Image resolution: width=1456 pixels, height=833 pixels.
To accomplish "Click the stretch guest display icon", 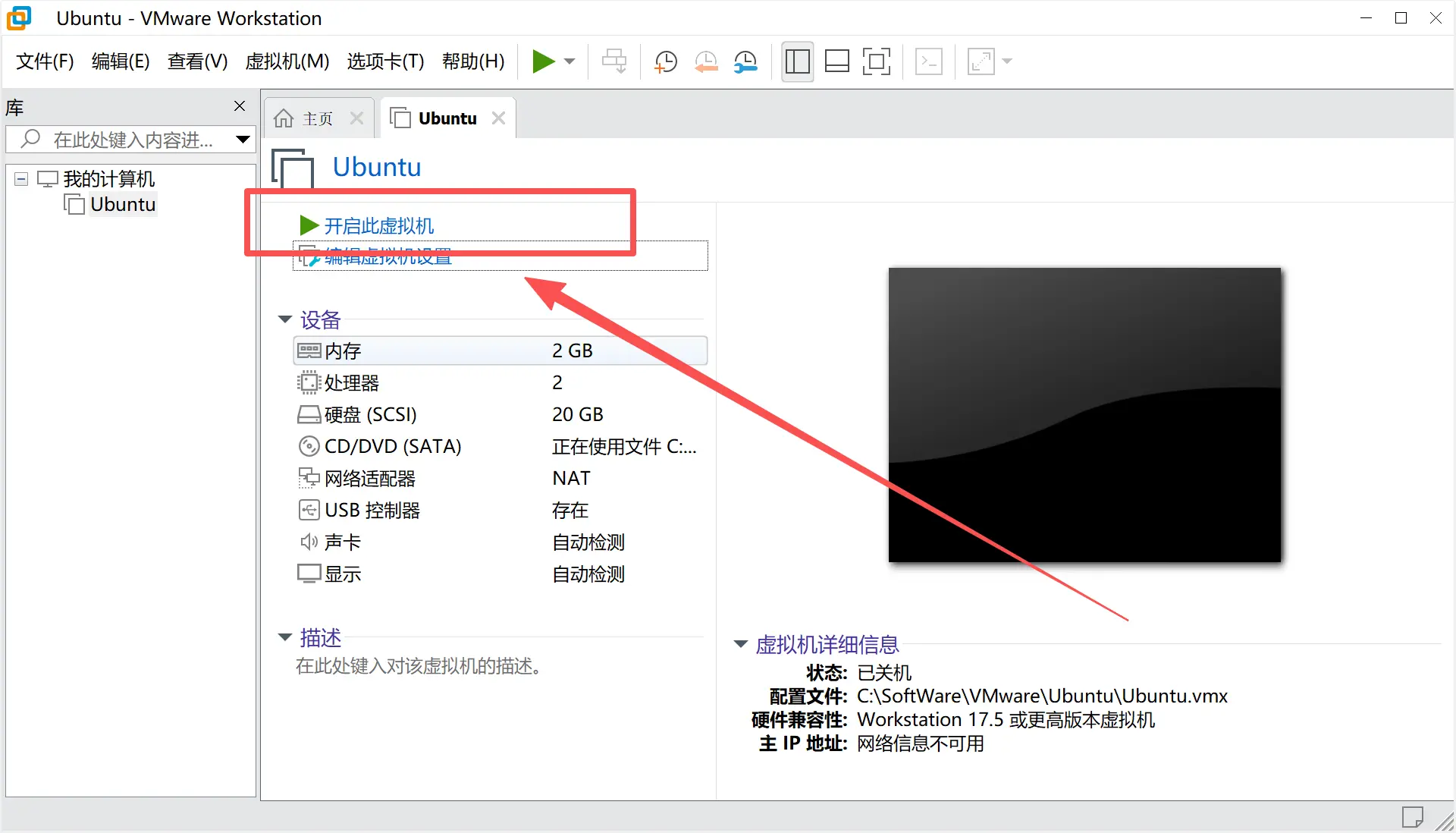I will click(x=981, y=61).
